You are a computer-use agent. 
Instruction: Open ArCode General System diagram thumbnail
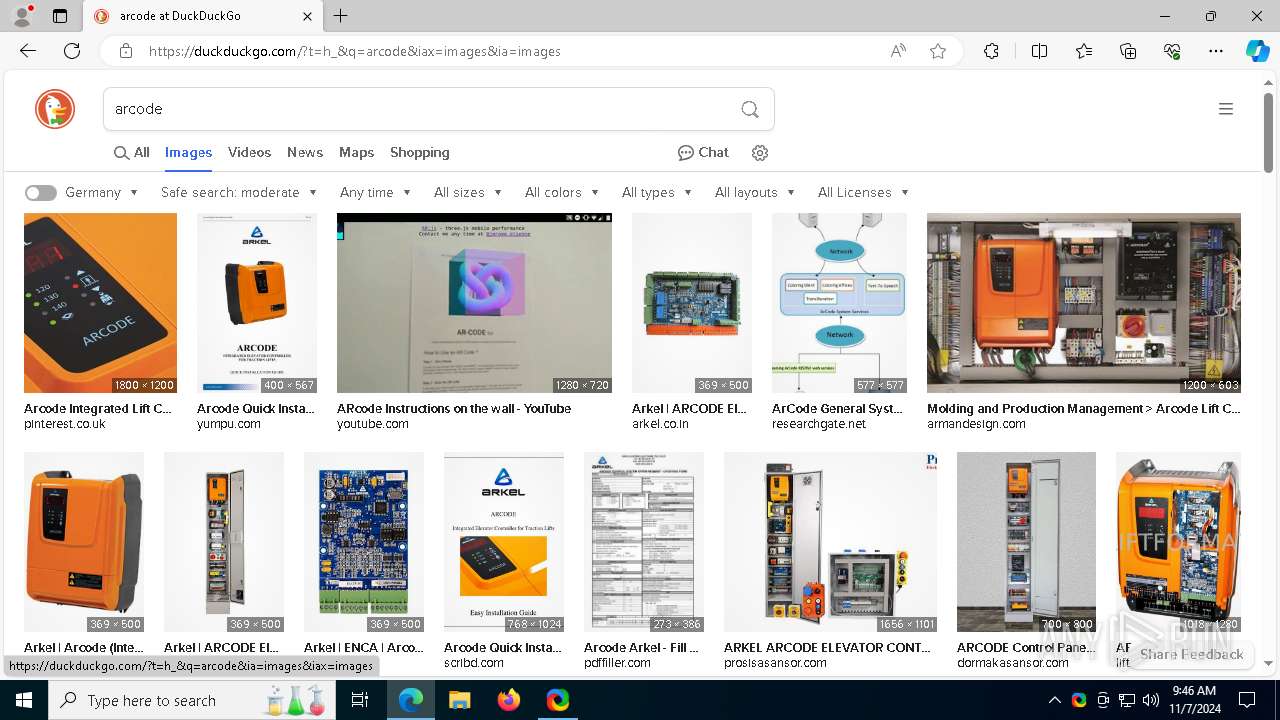pyautogui.click(x=839, y=303)
